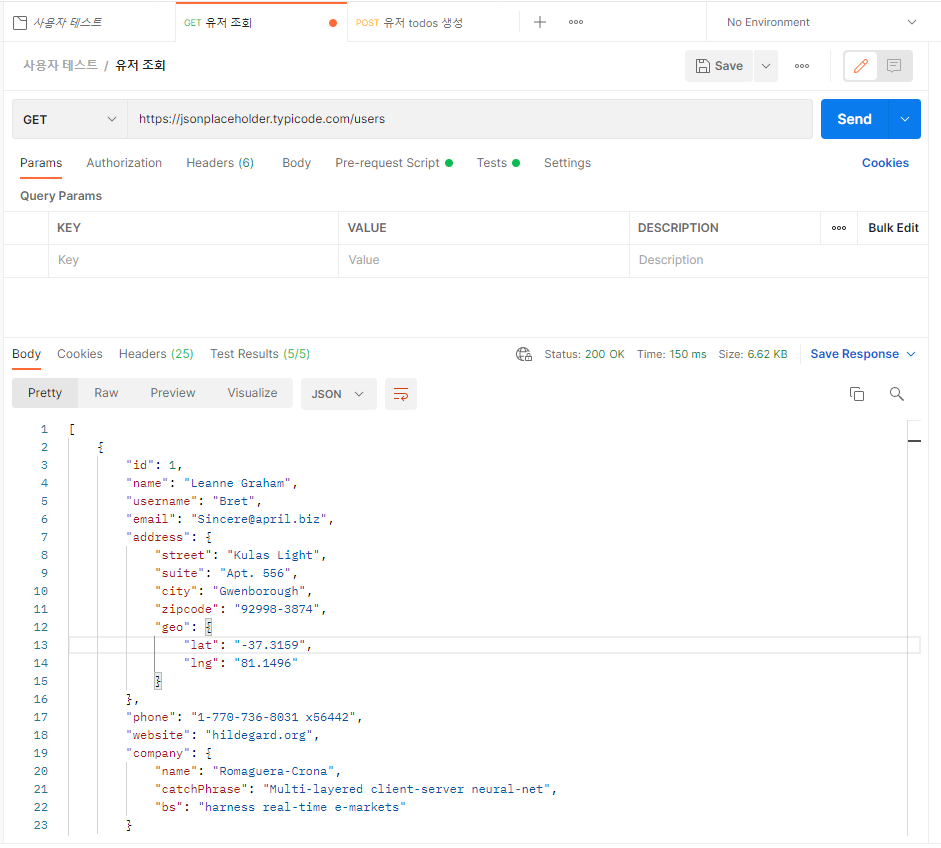This screenshot has width=941, height=848.
Task: Open the response Headers (25) tab
Action: tap(156, 354)
